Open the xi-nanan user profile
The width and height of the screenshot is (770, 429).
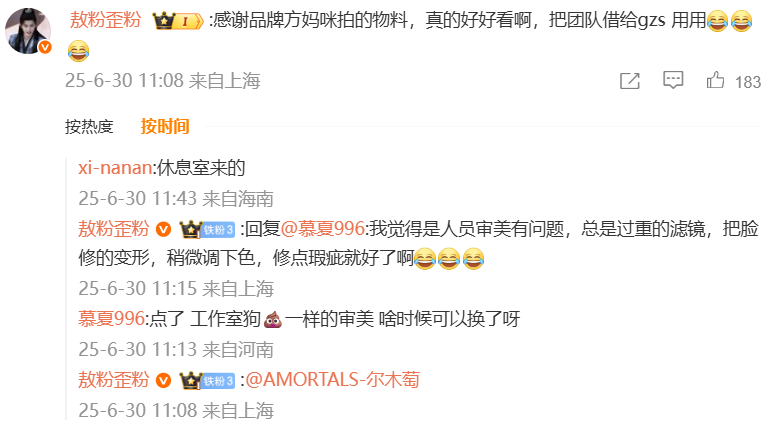115,168
